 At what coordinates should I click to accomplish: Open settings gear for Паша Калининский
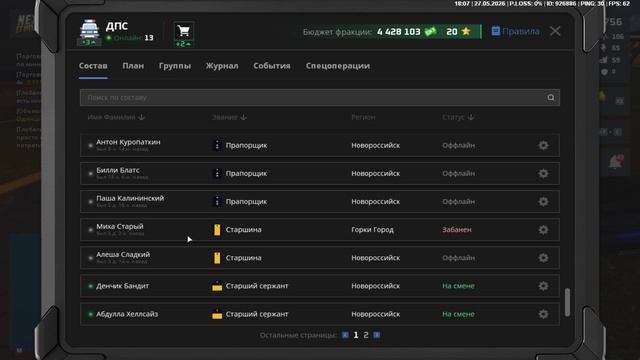coord(543,202)
